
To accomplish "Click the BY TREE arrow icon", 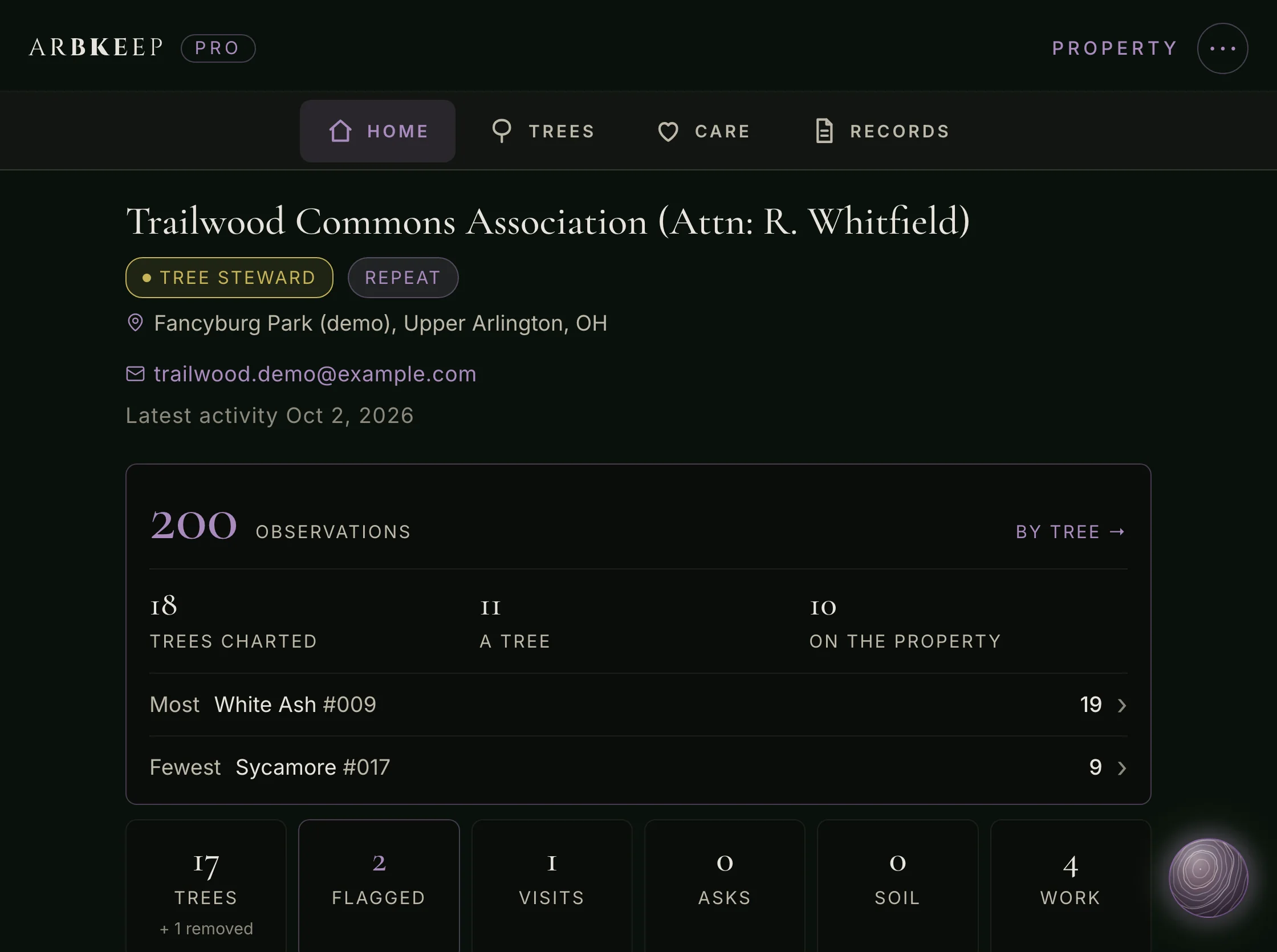I will click(x=1117, y=532).
